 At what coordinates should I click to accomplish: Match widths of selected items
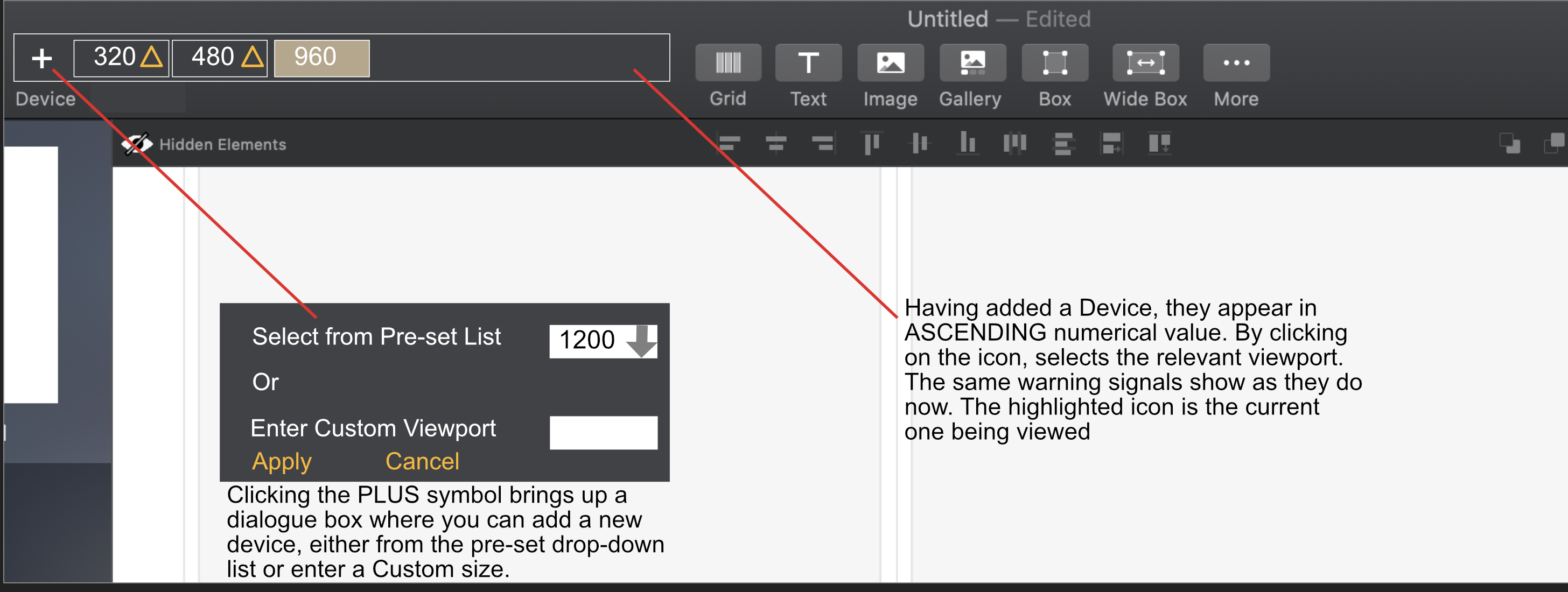1111,144
